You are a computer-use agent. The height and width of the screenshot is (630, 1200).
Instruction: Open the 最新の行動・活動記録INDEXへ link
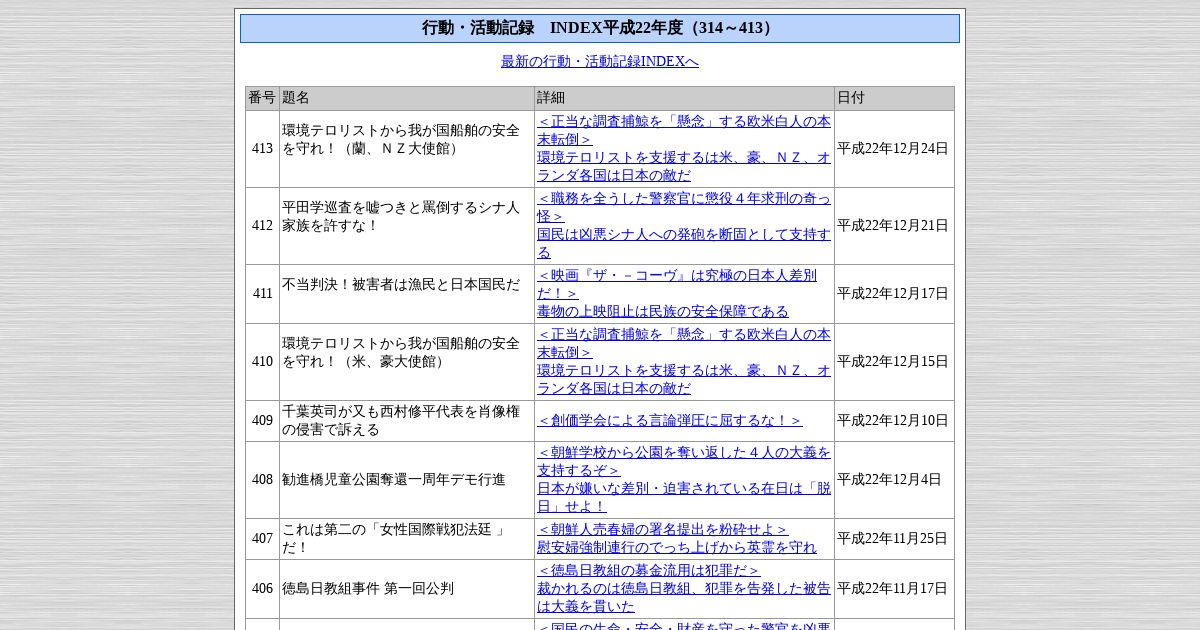600,61
